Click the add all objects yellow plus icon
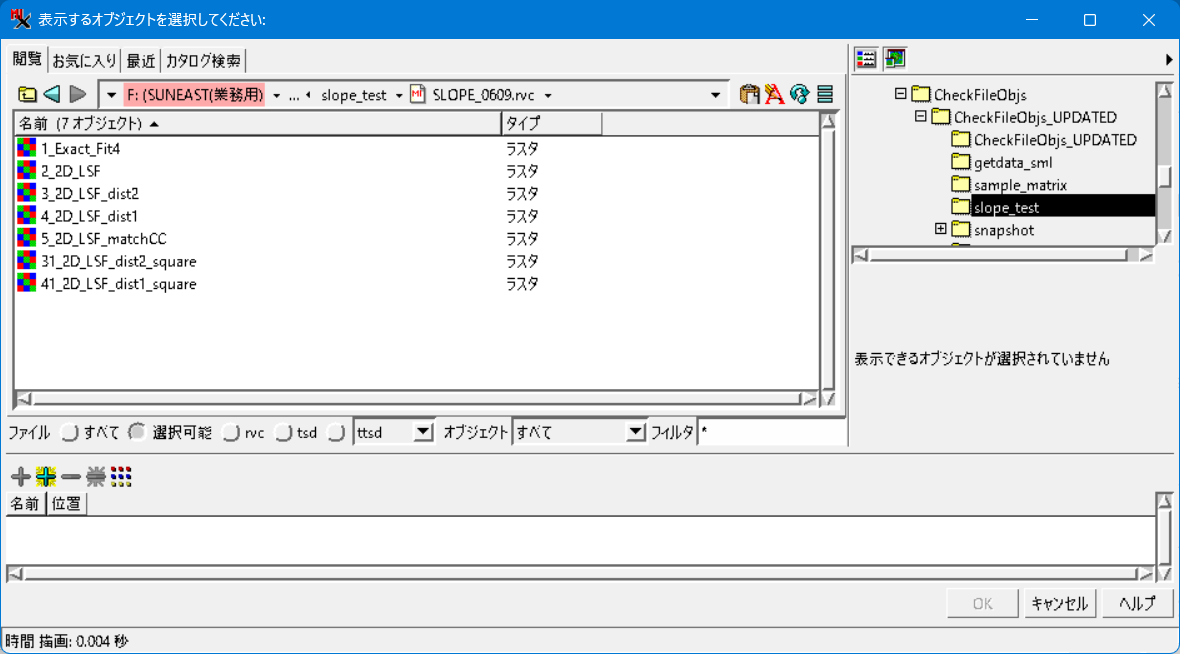 (46, 476)
